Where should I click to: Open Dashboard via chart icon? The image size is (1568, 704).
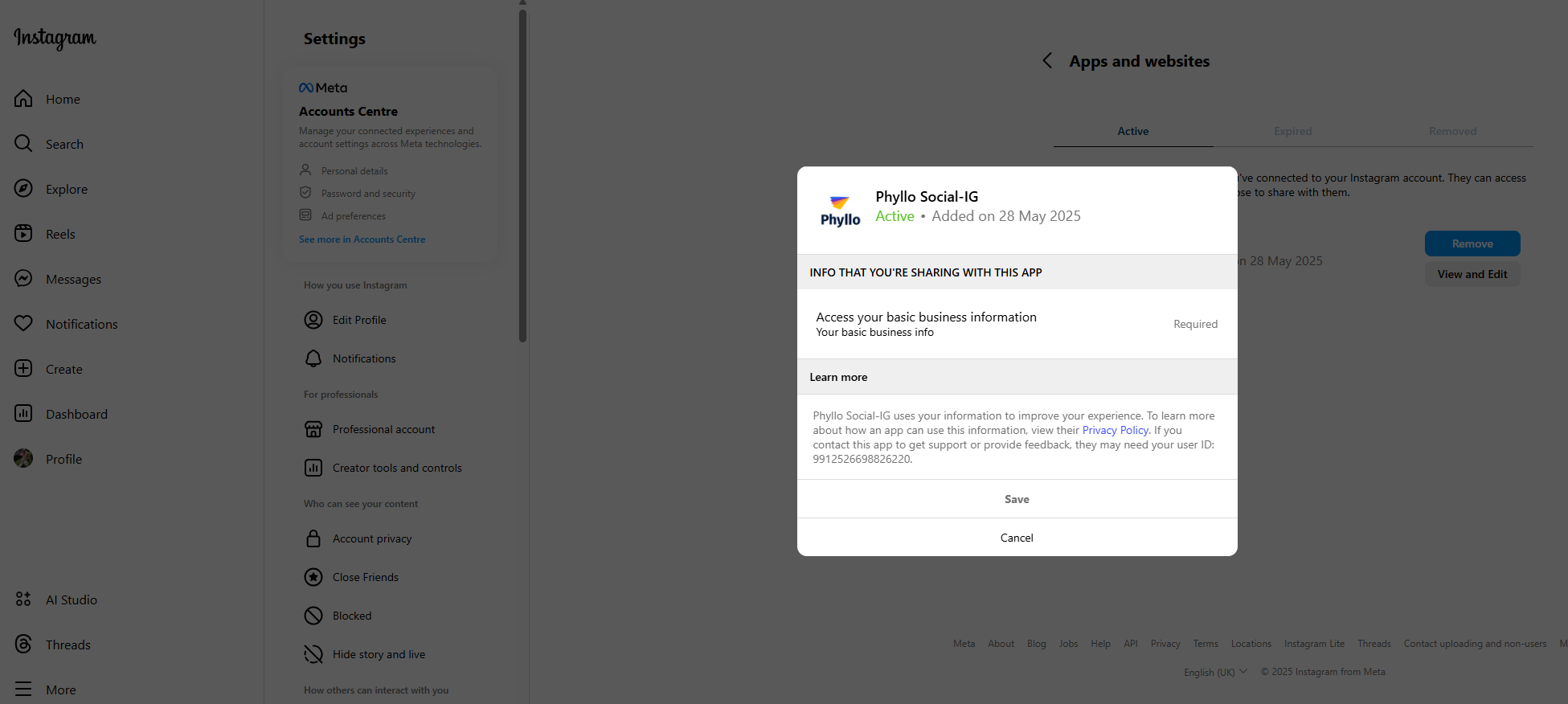23,414
